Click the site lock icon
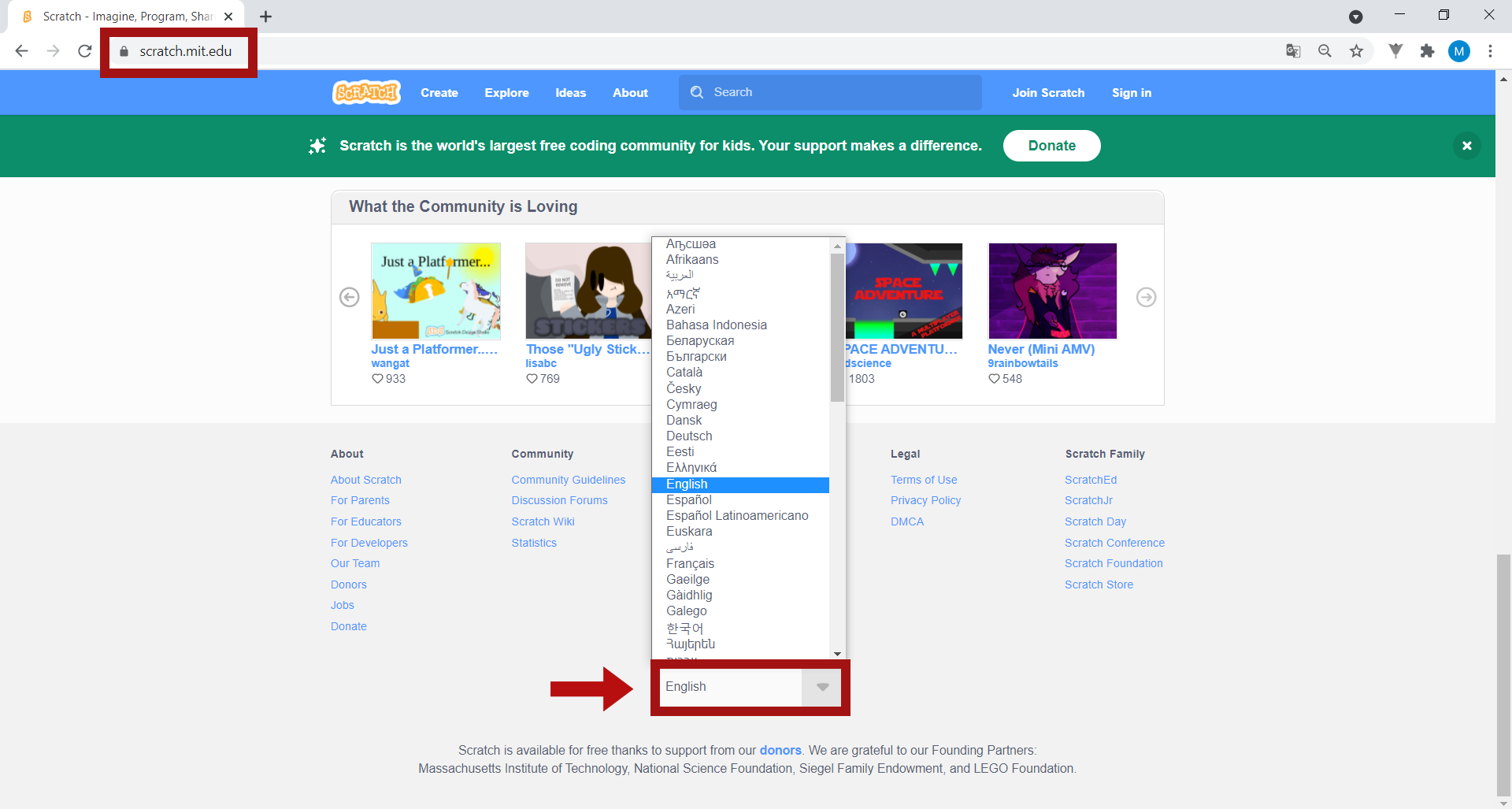Image resolution: width=1512 pixels, height=809 pixels. 124,51
